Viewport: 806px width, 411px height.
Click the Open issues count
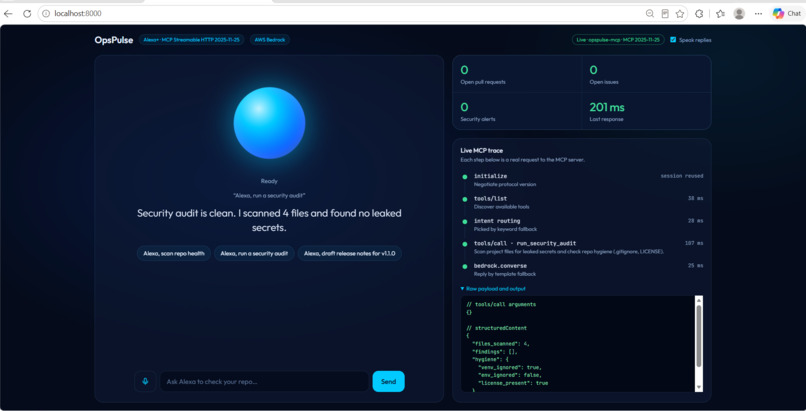click(x=593, y=70)
